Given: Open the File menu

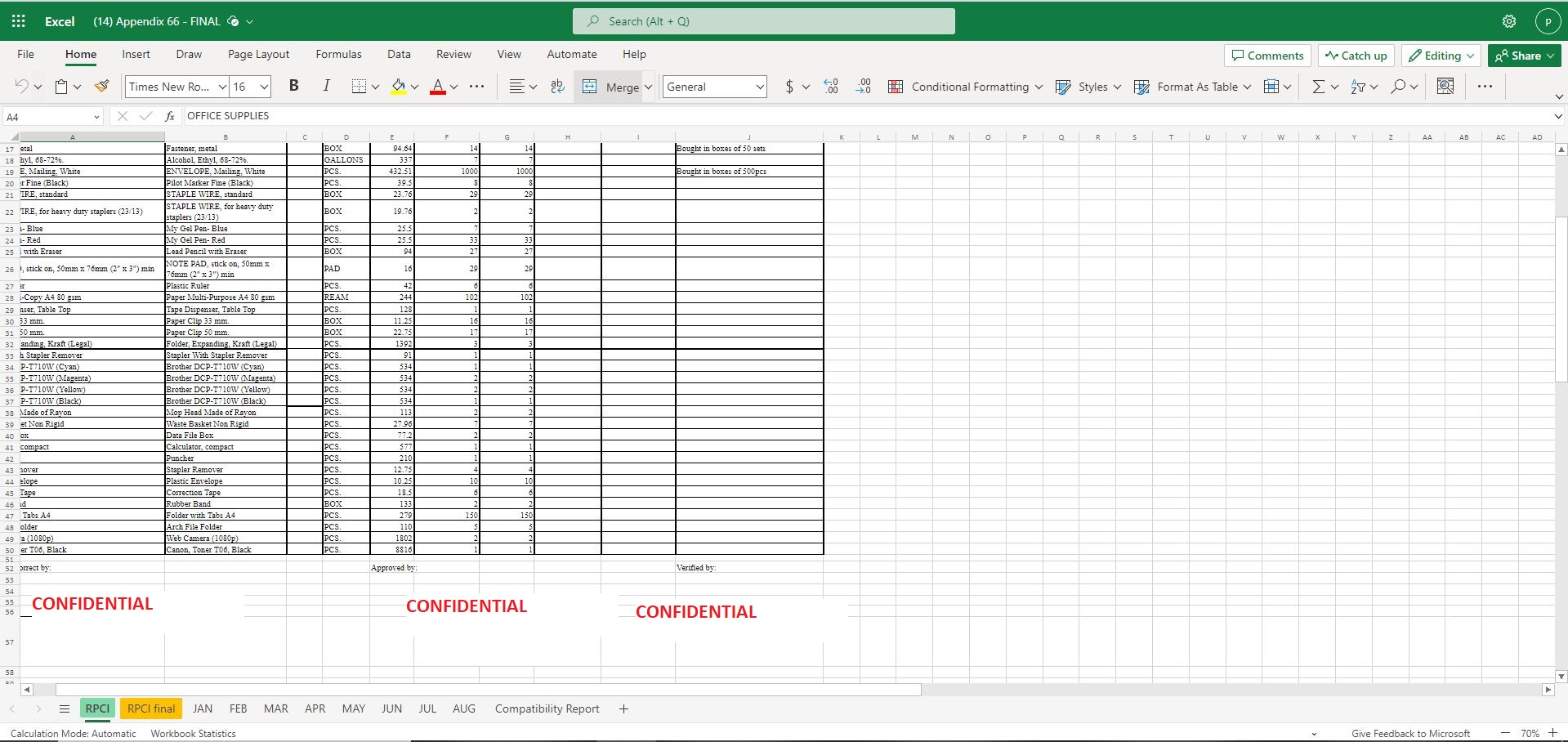Looking at the screenshot, I should (26, 54).
